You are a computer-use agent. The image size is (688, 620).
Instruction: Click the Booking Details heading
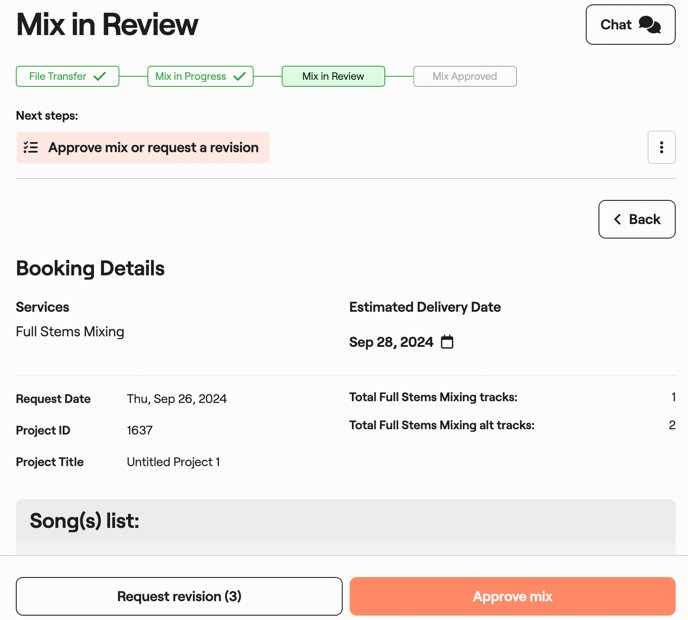click(x=90, y=268)
